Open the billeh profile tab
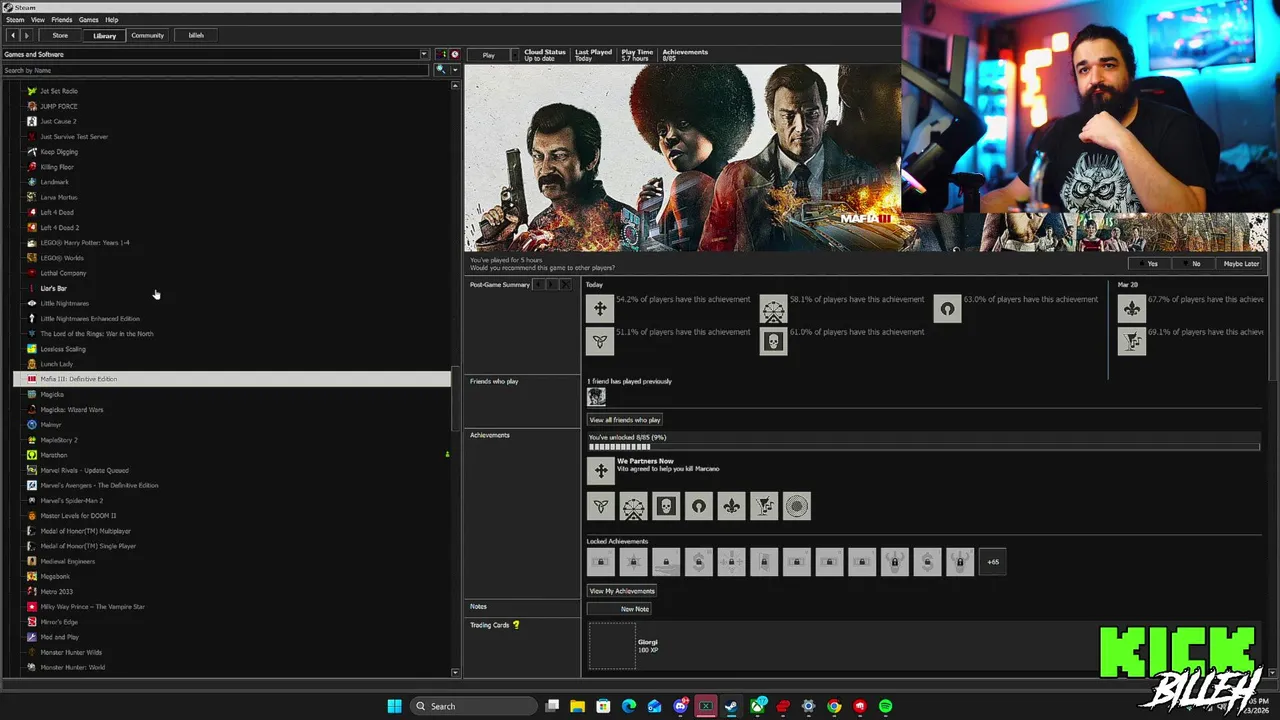This screenshot has width=1280, height=720. click(196, 35)
